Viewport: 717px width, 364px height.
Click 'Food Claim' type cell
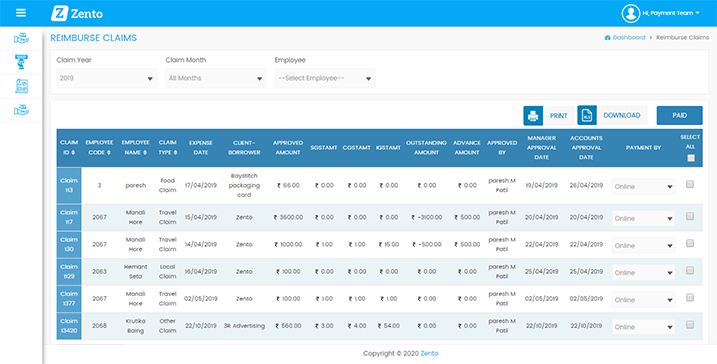click(167, 185)
